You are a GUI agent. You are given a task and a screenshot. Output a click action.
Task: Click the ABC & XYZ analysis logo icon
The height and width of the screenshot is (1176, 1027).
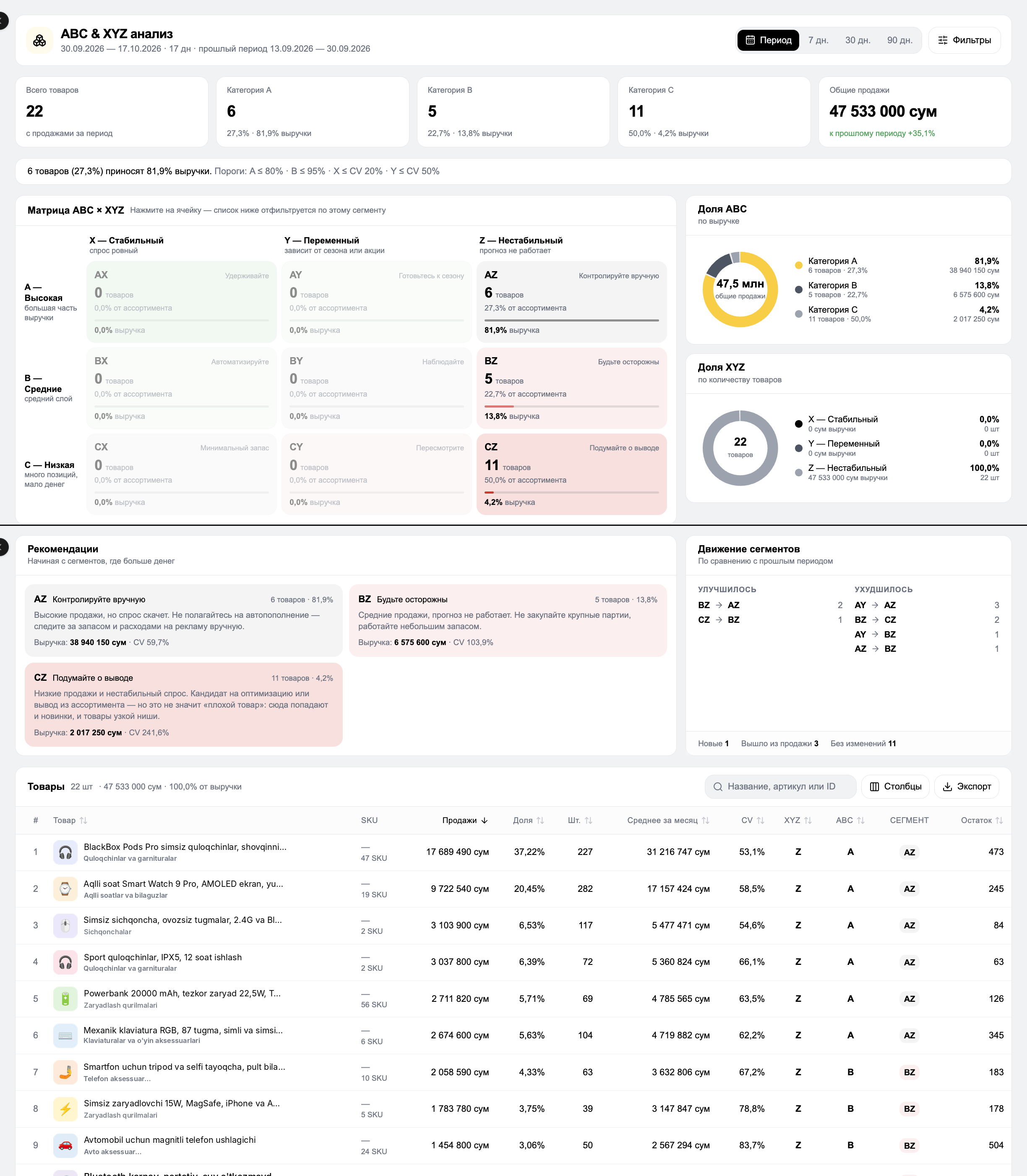click(39, 40)
